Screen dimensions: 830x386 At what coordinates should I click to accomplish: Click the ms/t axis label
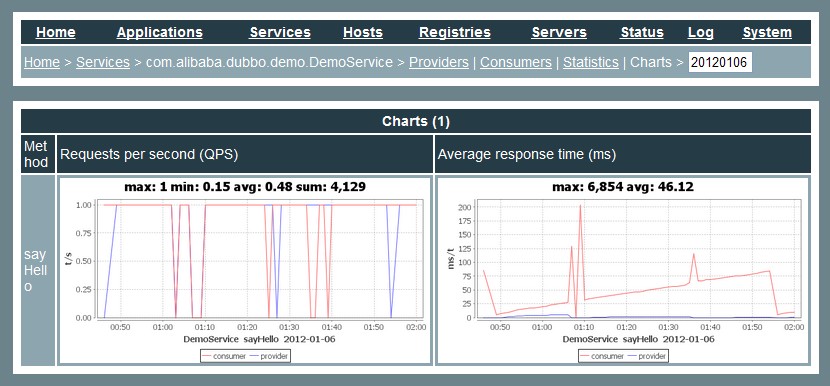pyautogui.click(x=452, y=258)
